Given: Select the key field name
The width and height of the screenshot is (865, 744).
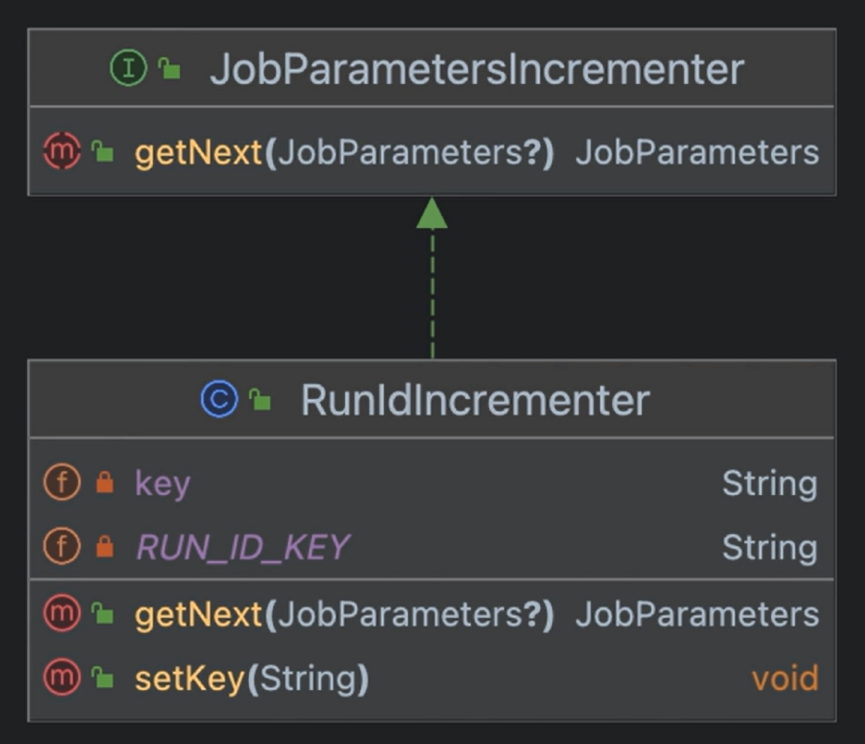Looking at the screenshot, I should click(x=162, y=484).
